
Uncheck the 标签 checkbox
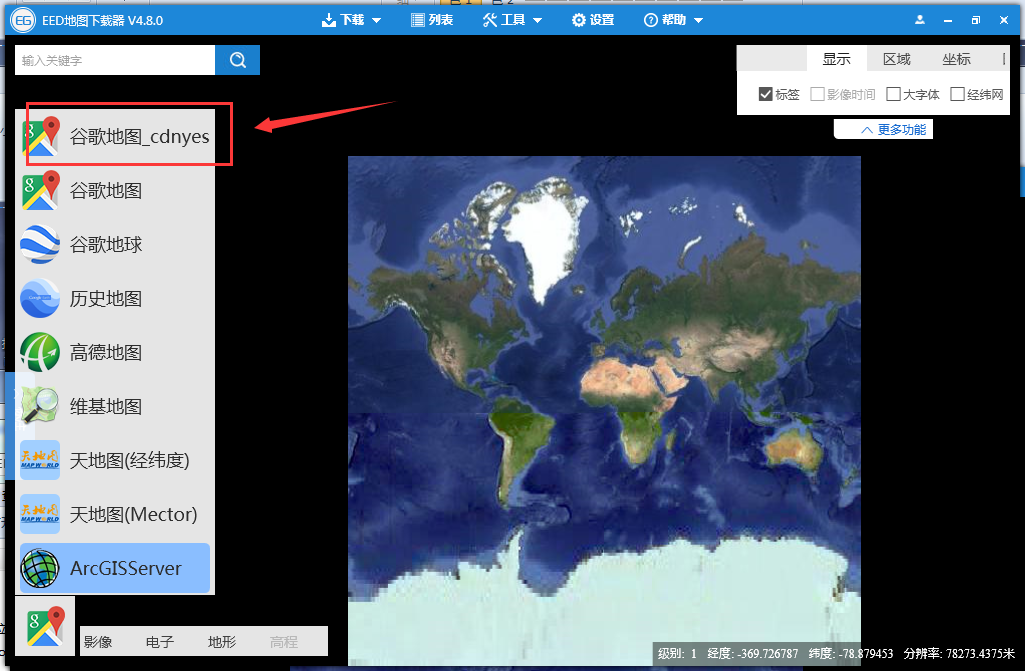click(x=766, y=94)
